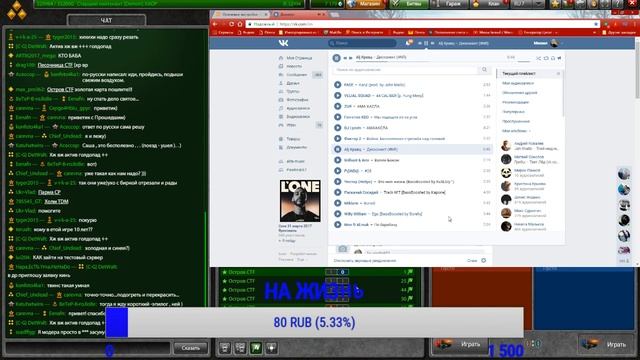Open Магазин in the game top bar
The image size is (640, 360).
(366, 4)
